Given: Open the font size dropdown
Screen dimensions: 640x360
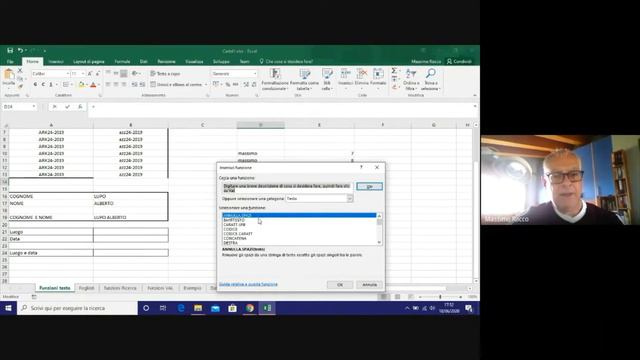Looking at the screenshot, I should pyautogui.click(x=83, y=73).
